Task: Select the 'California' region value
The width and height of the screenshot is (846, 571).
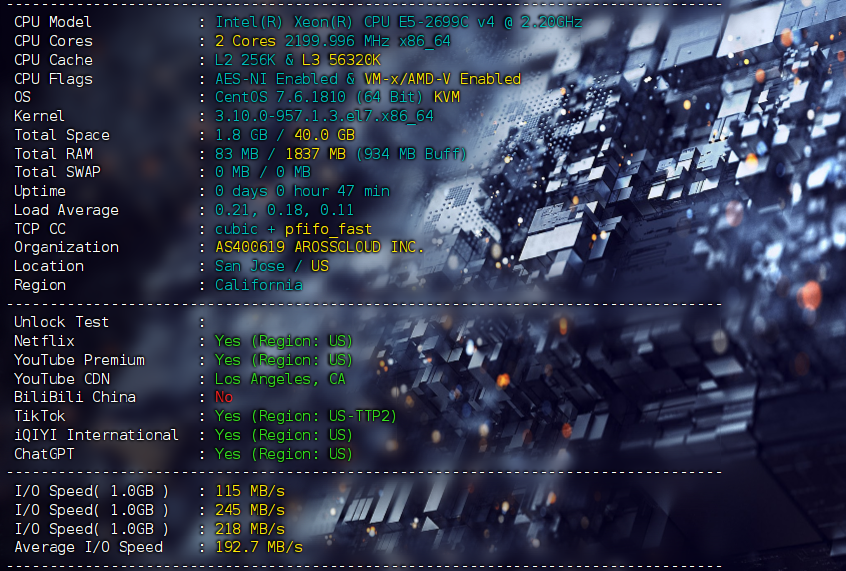Action: tap(259, 285)
